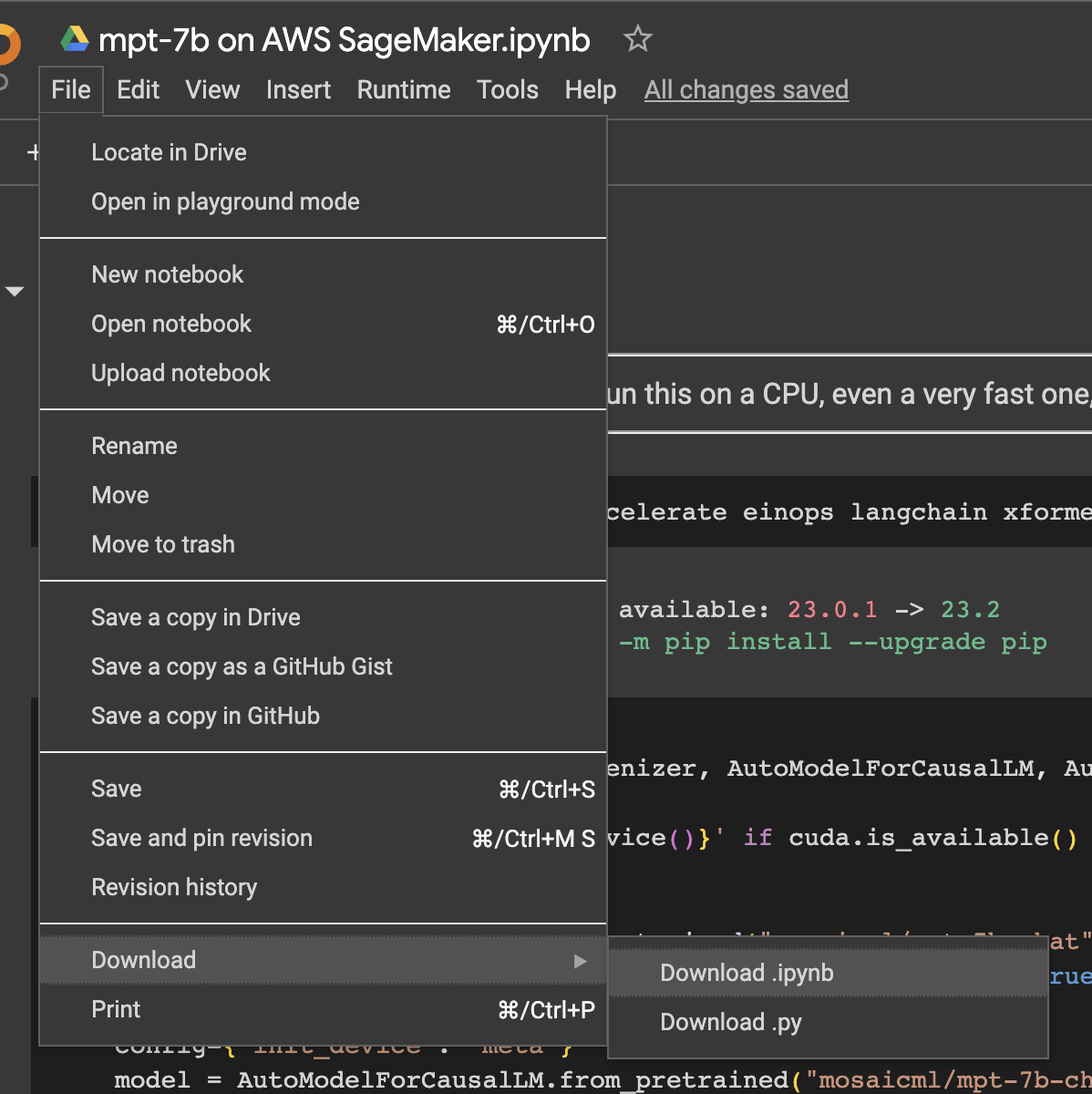
Task: Open the Edit menu
Action: coord(138,89)
